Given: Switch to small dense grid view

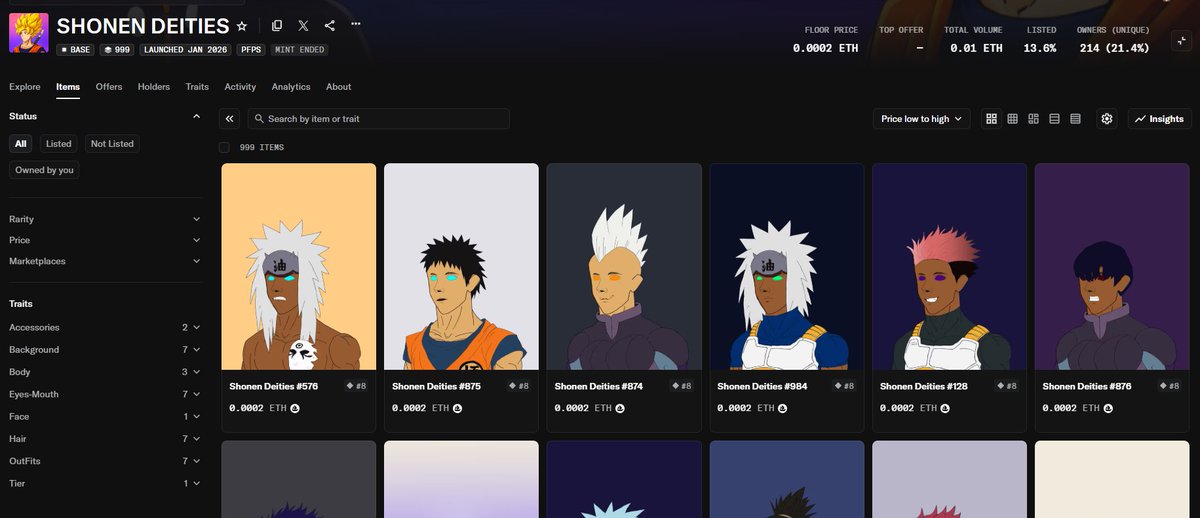Looking at the screenshot, I should pyautogui.click(x=1012, y=119).
